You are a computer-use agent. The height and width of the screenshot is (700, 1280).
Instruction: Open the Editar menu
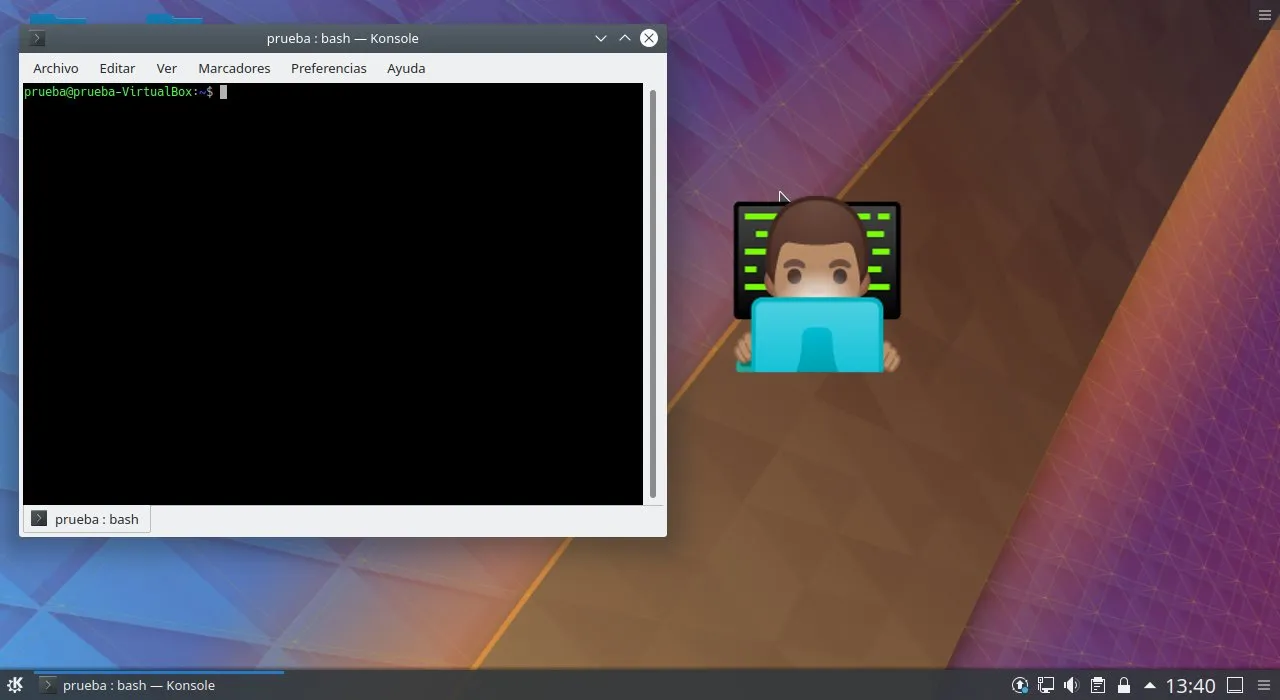coord(117,68)
